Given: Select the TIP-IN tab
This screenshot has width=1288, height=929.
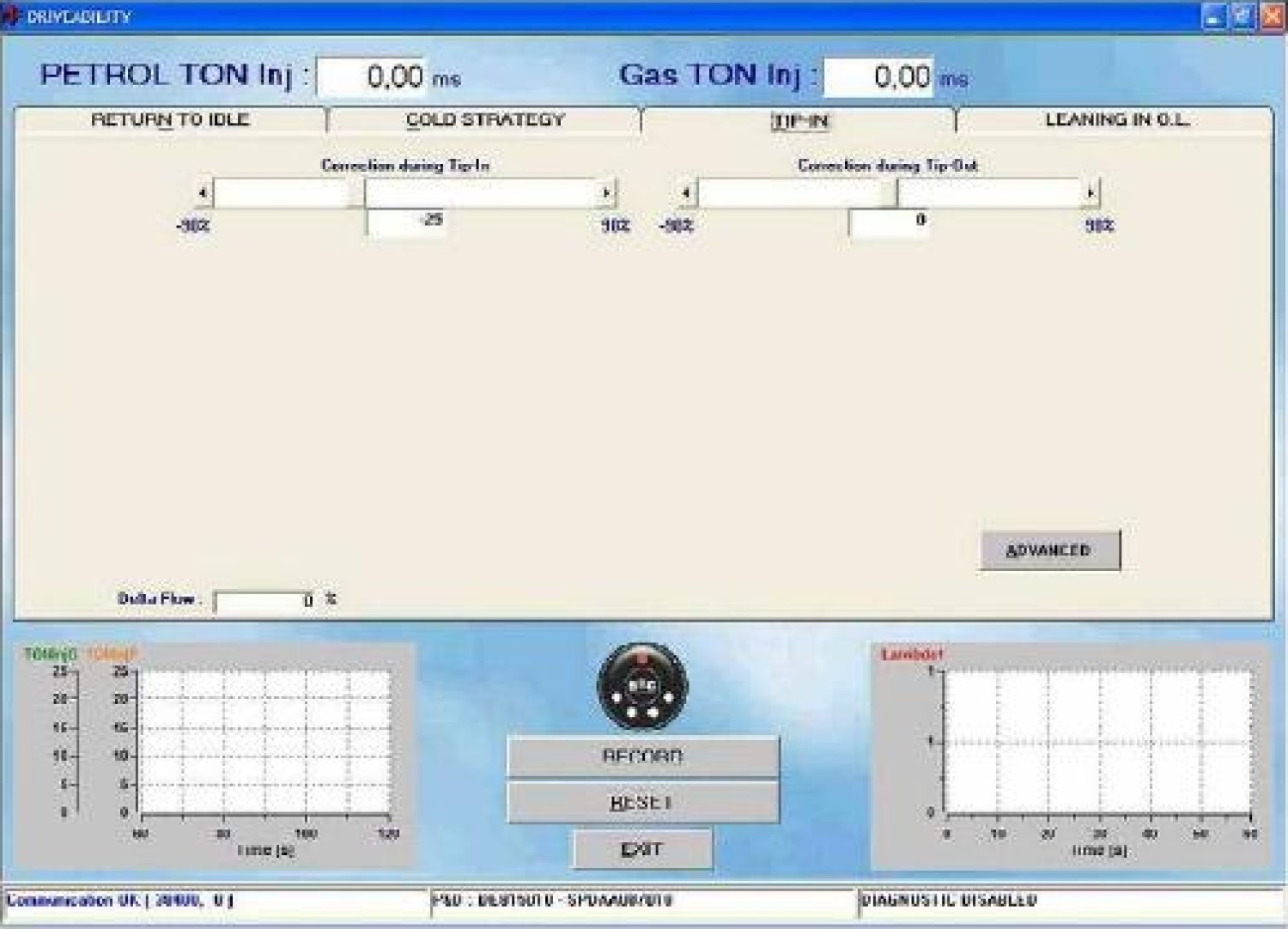Looking at the screenshot, I should click(800, 121).
